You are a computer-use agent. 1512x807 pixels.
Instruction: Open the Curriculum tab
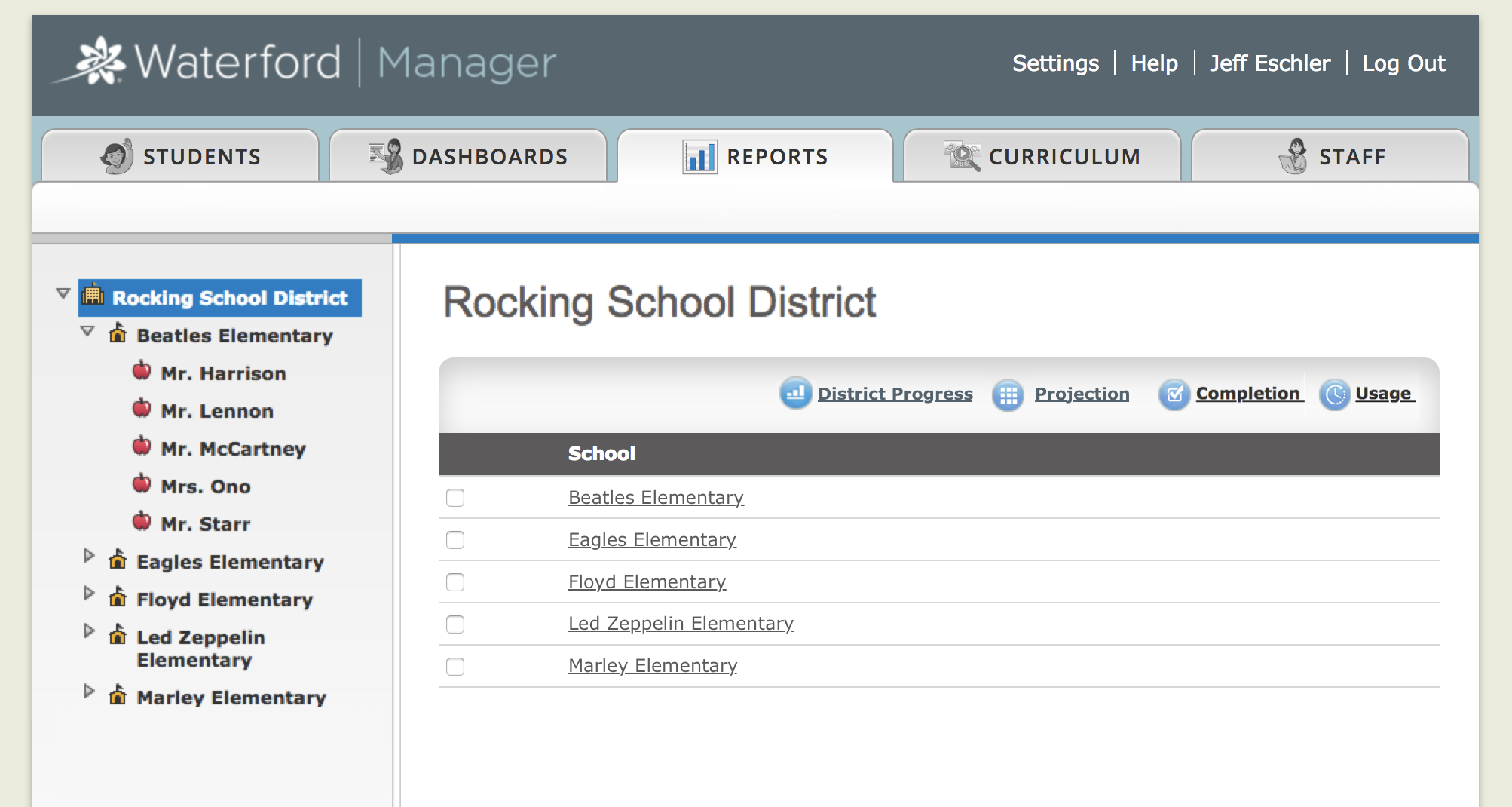tap(1042, 156)
